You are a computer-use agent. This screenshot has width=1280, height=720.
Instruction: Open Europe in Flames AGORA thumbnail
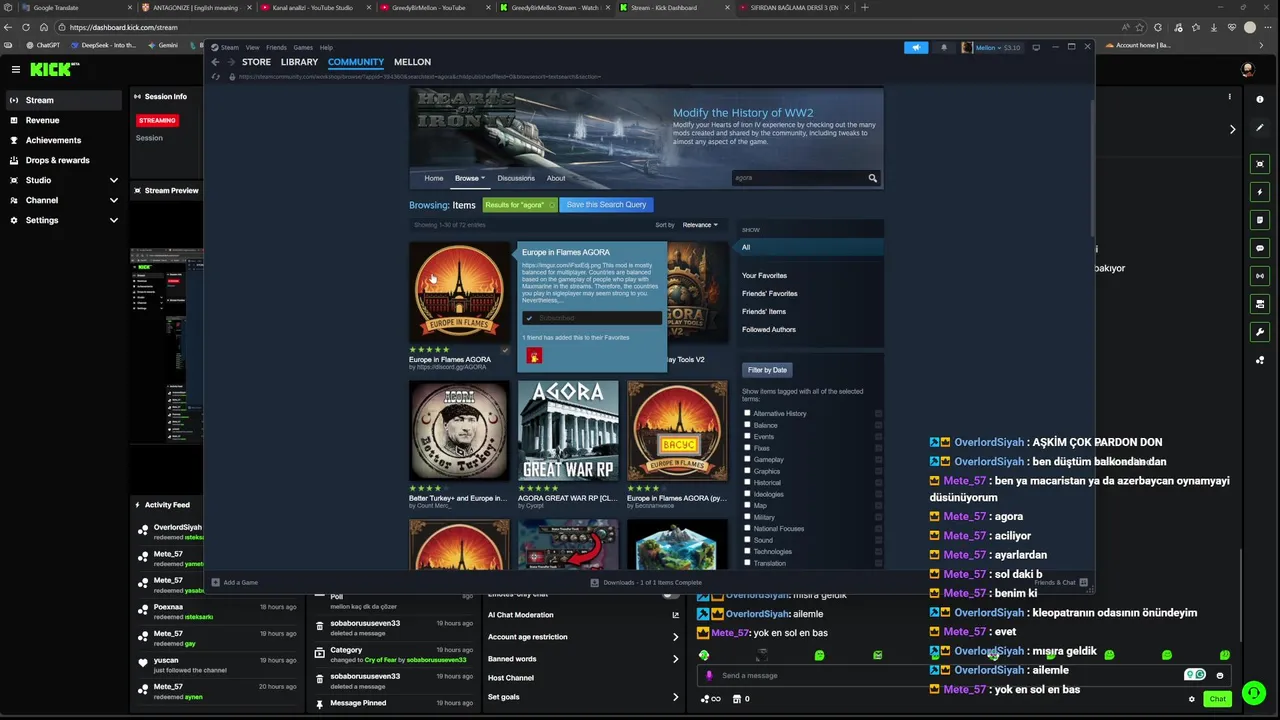pyautogui.click(x=459, y=292)
